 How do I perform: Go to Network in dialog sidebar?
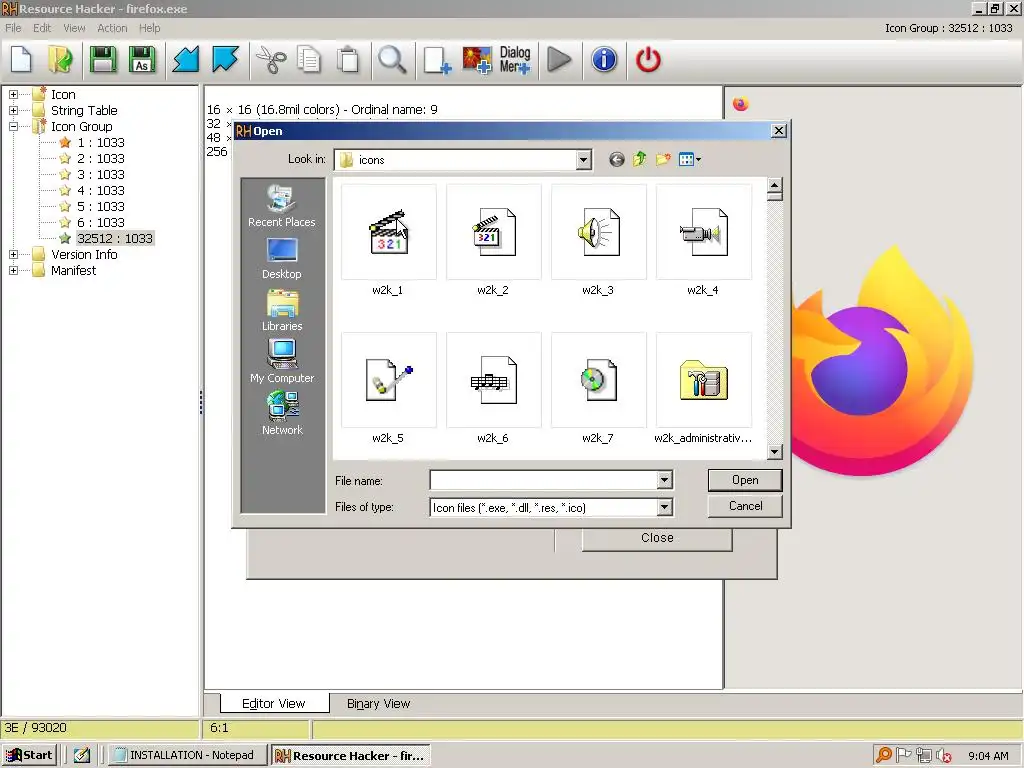[281, 413]
